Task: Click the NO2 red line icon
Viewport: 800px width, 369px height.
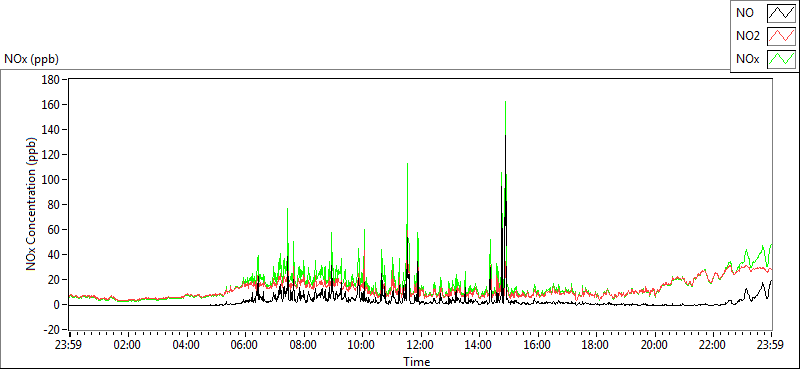Action: [x=782, y=36]
